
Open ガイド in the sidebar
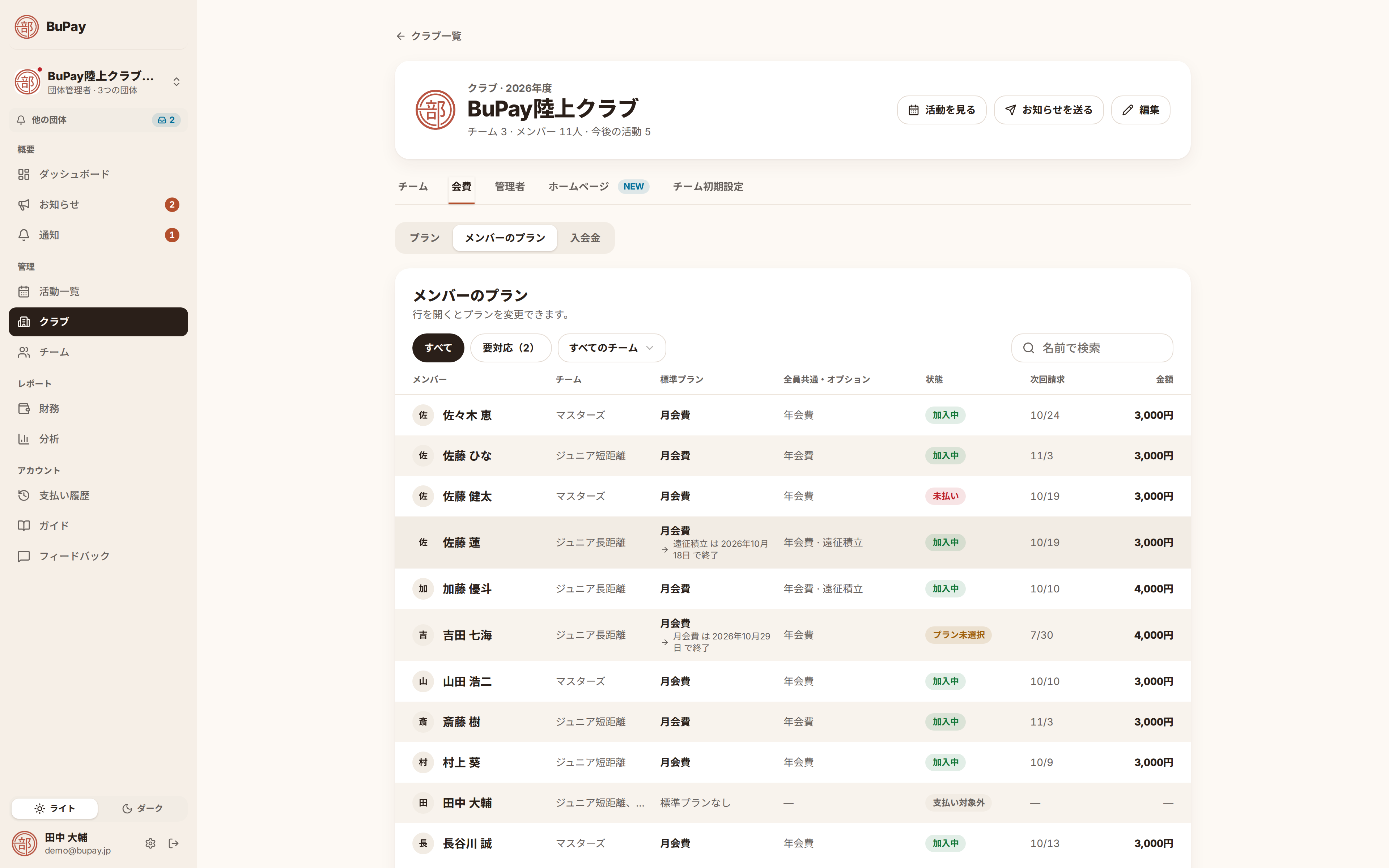click(98, 526)
